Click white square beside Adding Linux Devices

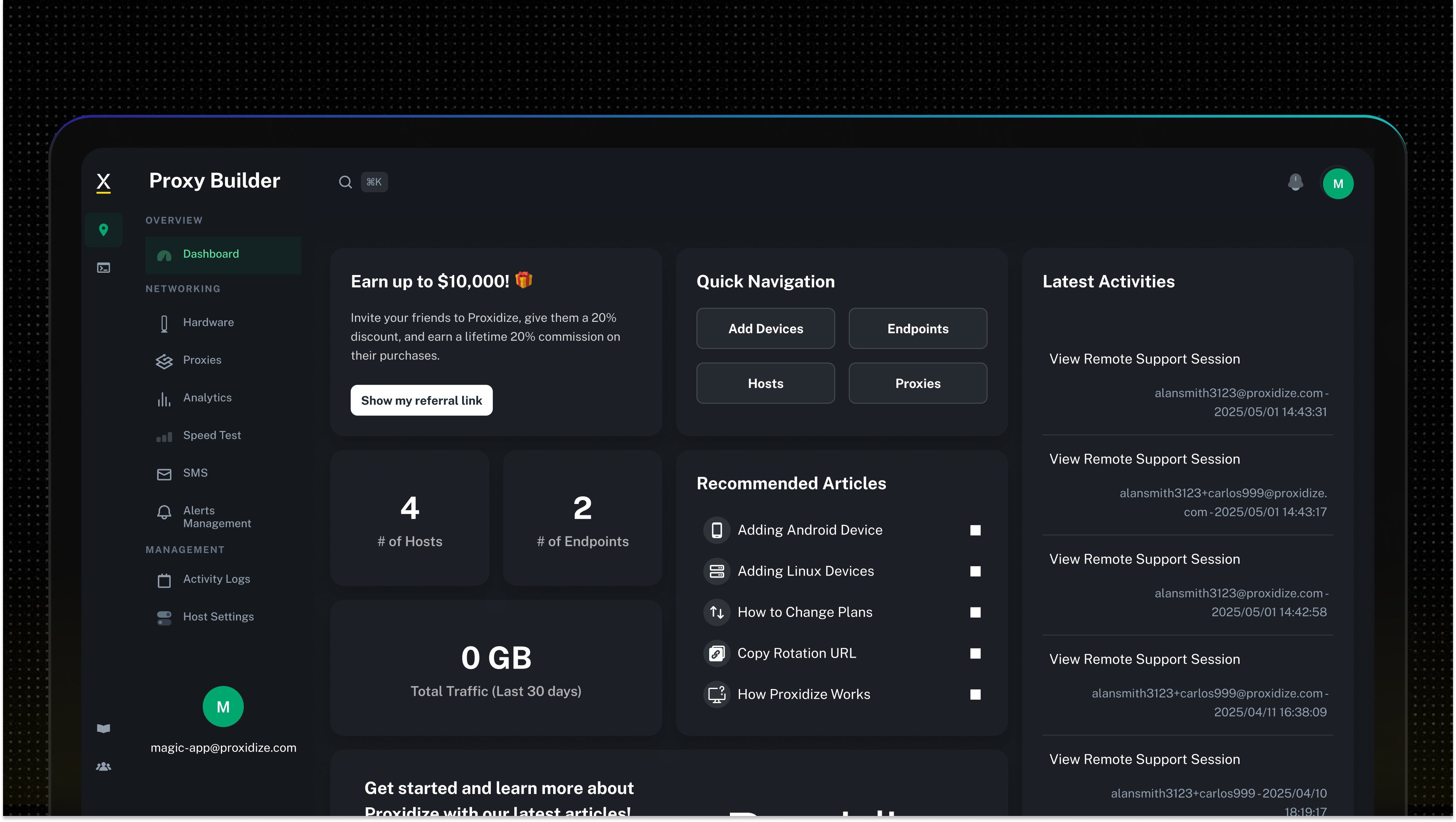coord(975,572)
